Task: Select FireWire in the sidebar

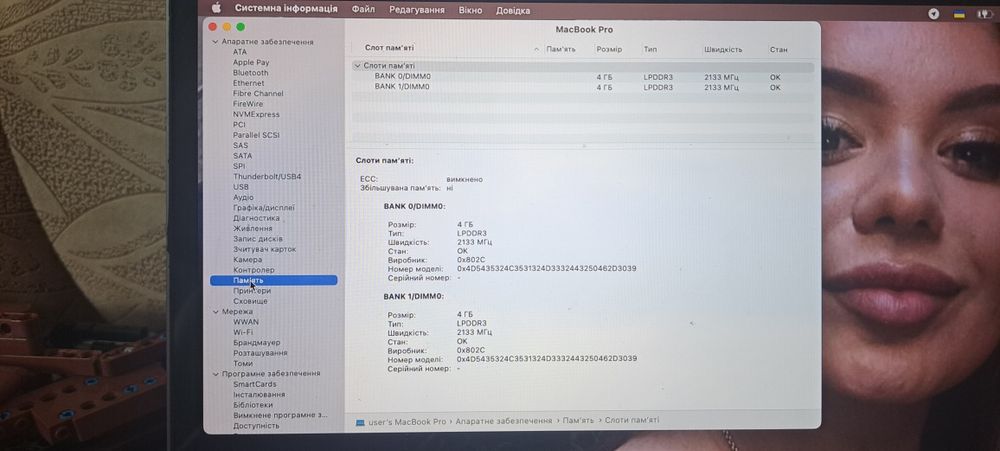Action: click(x=247, y=104)
